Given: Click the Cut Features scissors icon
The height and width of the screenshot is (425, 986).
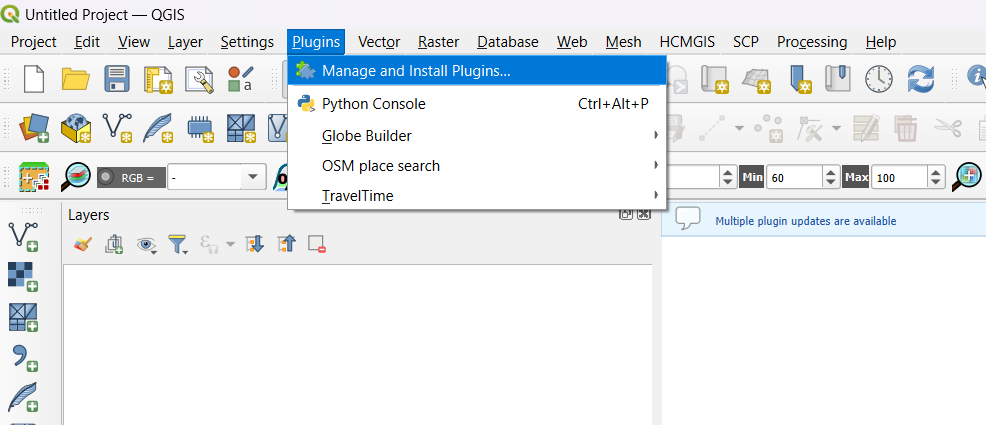Looking at the screenshot, I should [x=948, y=128].
